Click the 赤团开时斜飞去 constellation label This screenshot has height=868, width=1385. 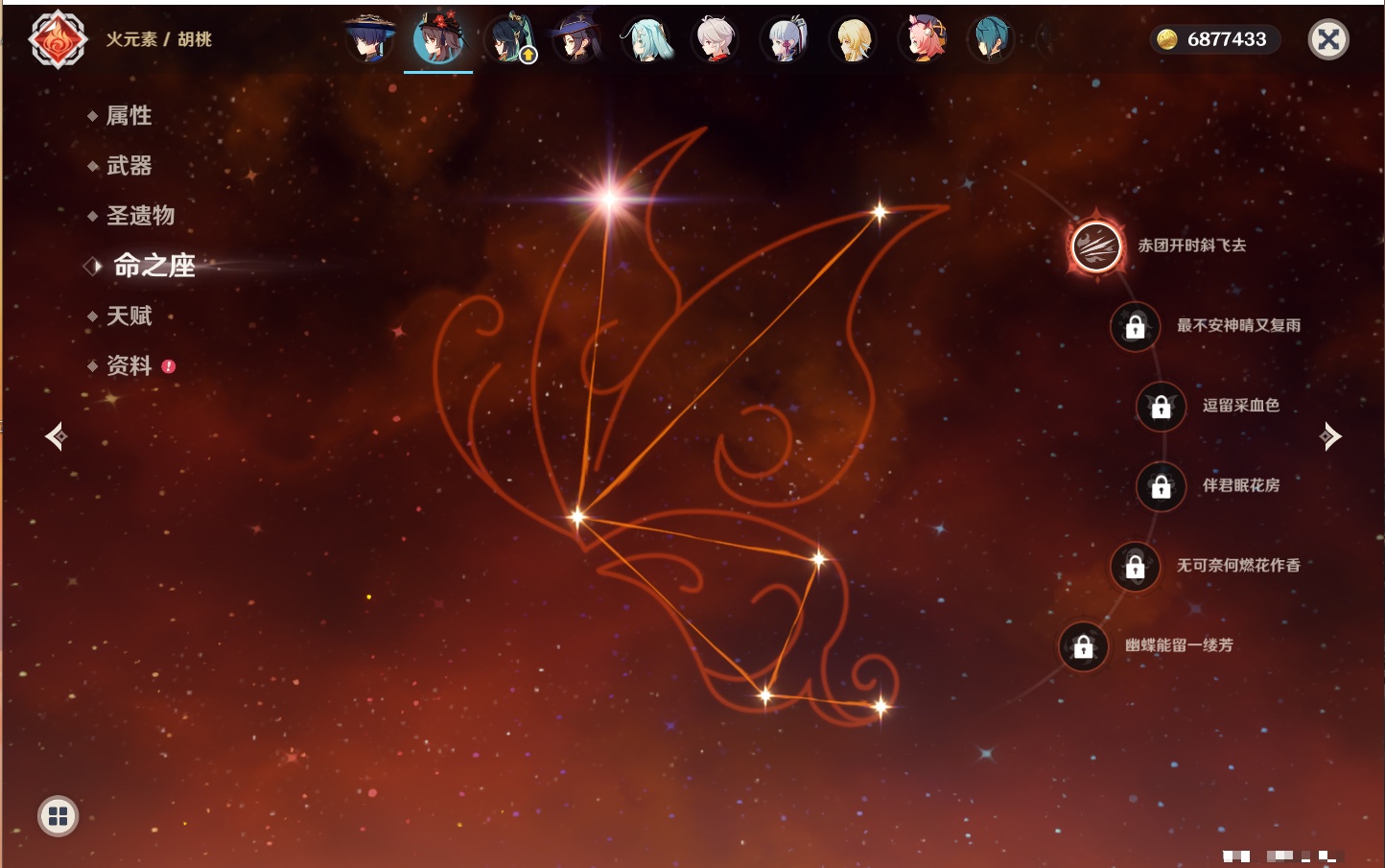pyautogui.click(x=1192, y=246)
